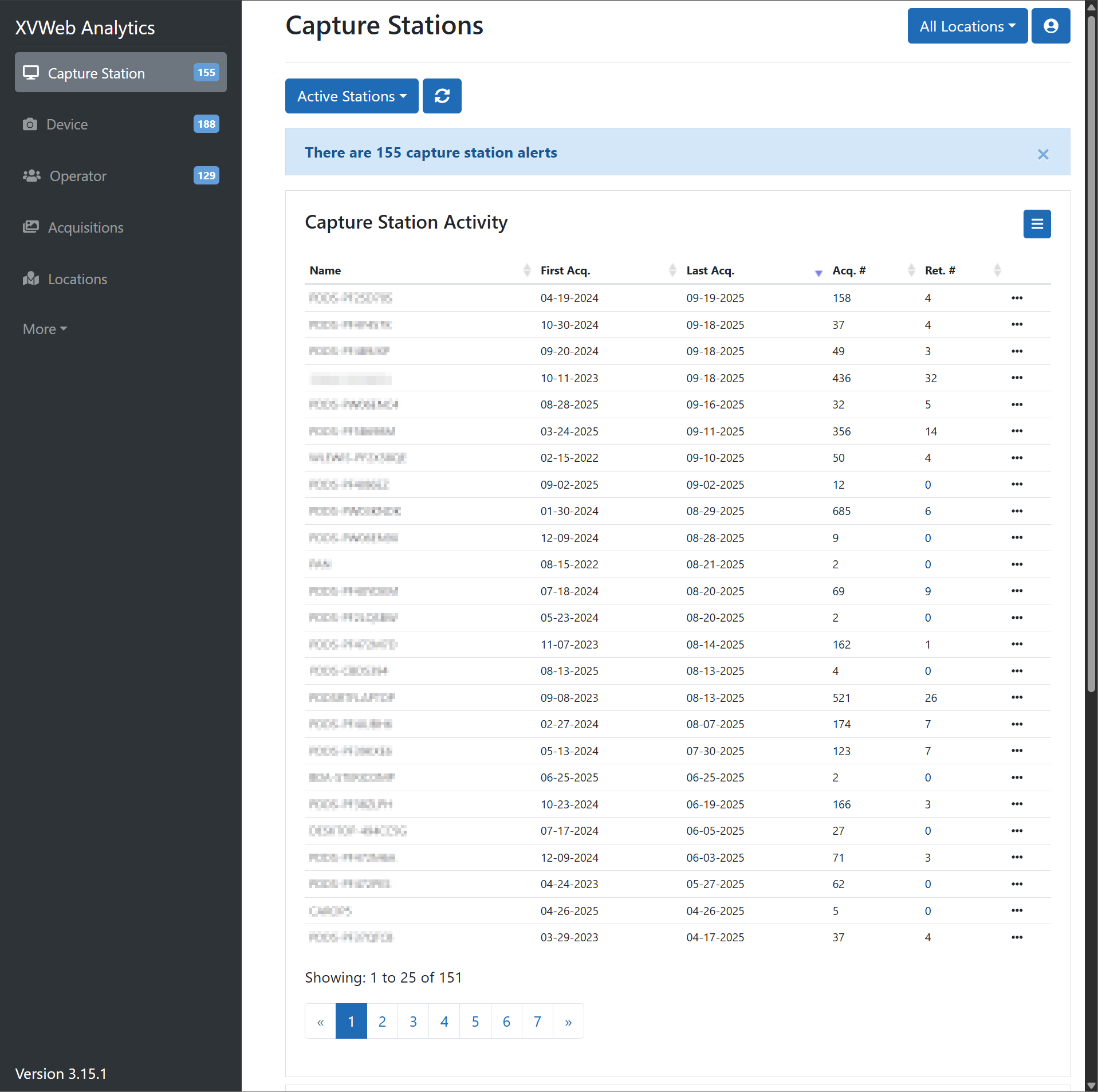Image resolution: width=1098 pixels, height=1092 pixels.
Task: Open the Operator section via people icon
Action: (x=32, y=176)
